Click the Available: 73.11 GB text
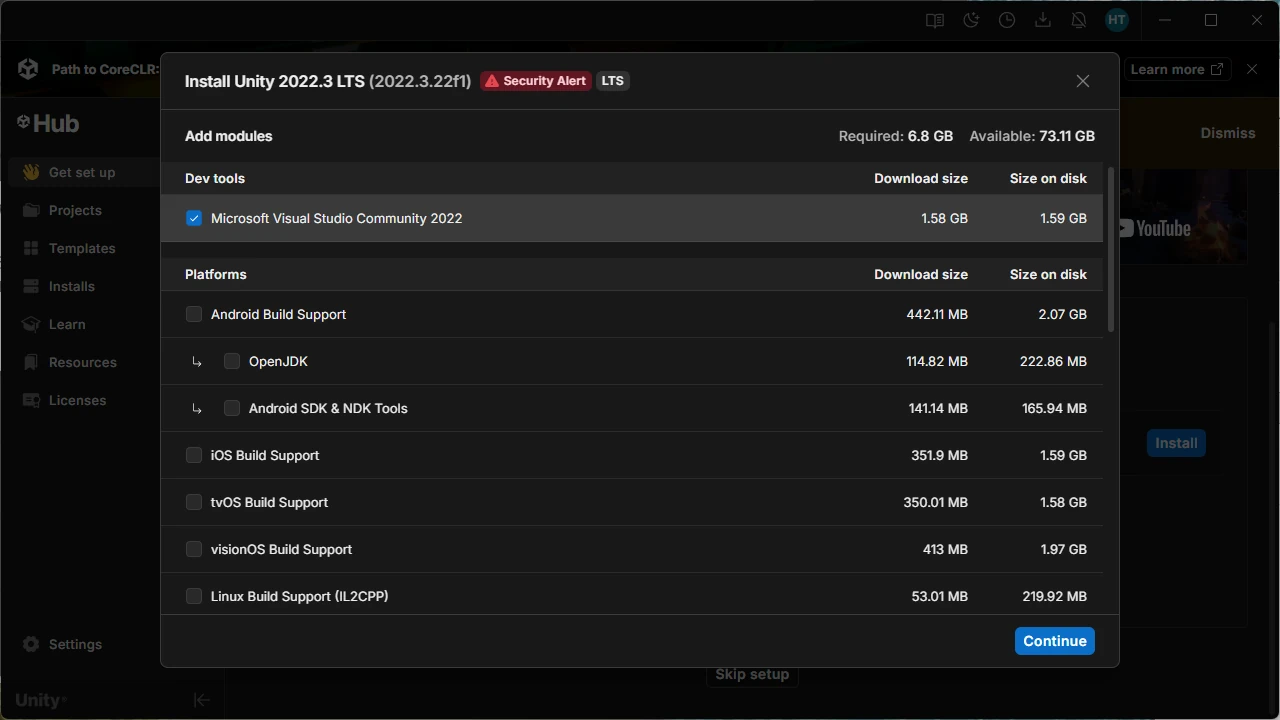The width and height of the screenshot is (1280, 720). (1032, 136)
